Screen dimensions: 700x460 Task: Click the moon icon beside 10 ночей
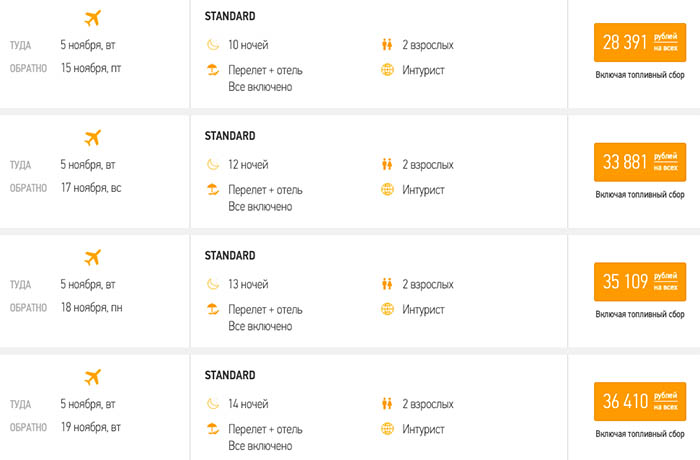click(x=213, y=45)
